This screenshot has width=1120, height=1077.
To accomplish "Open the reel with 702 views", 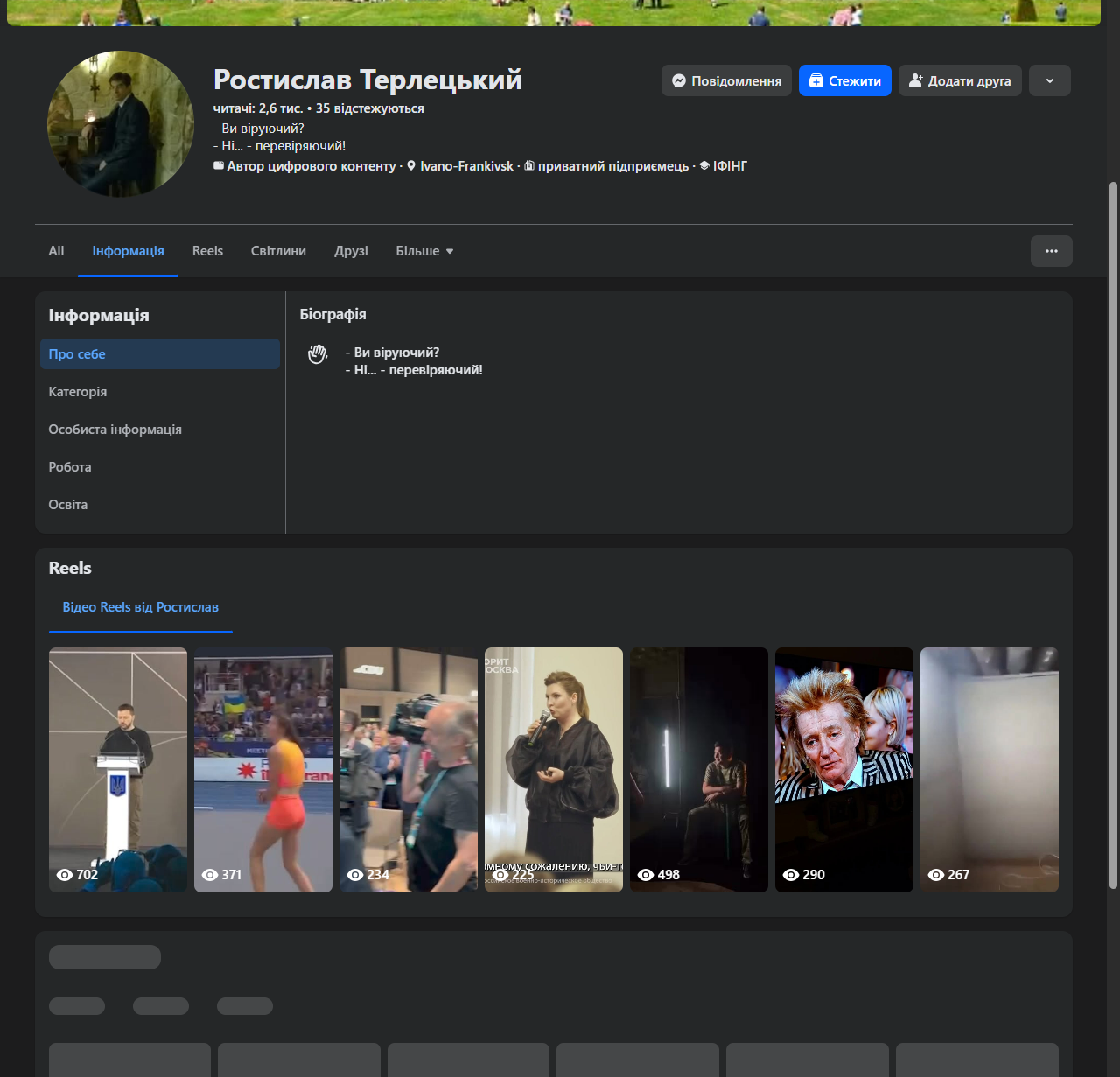I will (x=118, y=770).
